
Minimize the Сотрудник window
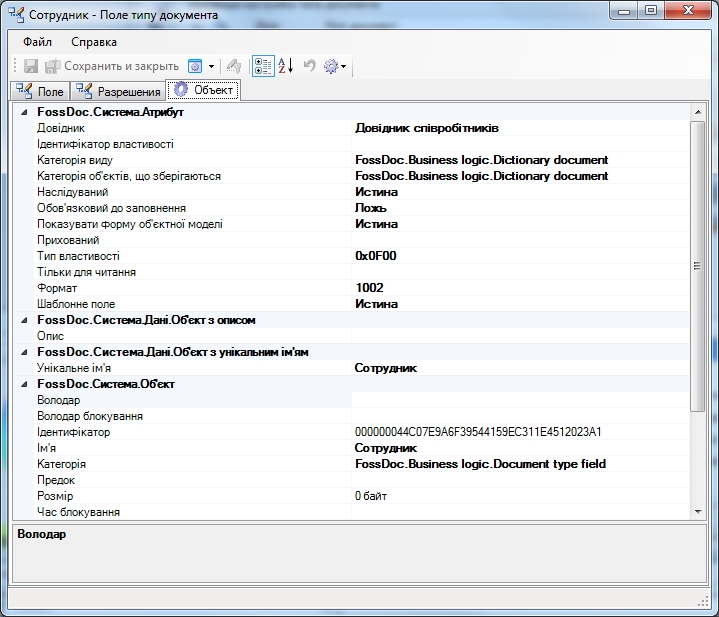point(625,10)
